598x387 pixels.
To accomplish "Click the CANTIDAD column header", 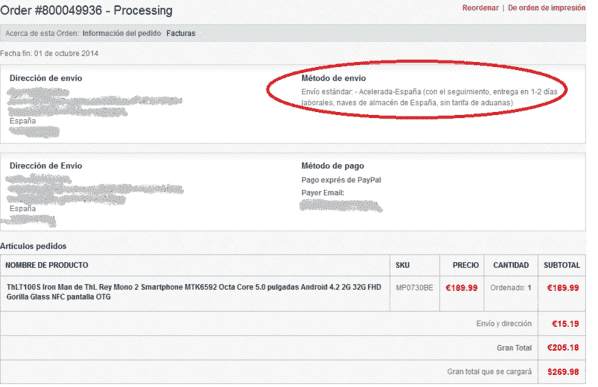I will tap(511, 265).
